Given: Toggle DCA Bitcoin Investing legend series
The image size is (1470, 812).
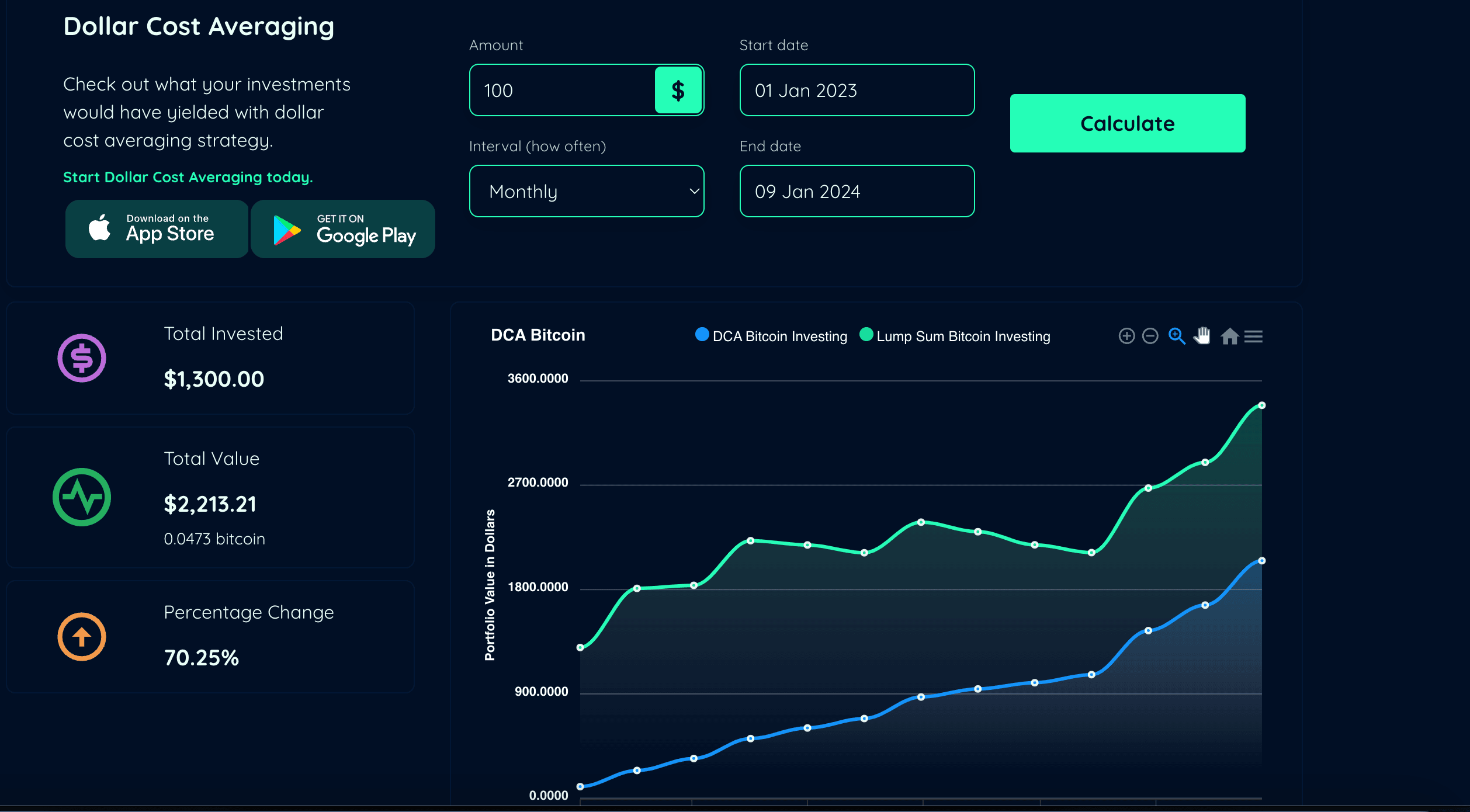Looking at the screenshot, I should point(771,336).
